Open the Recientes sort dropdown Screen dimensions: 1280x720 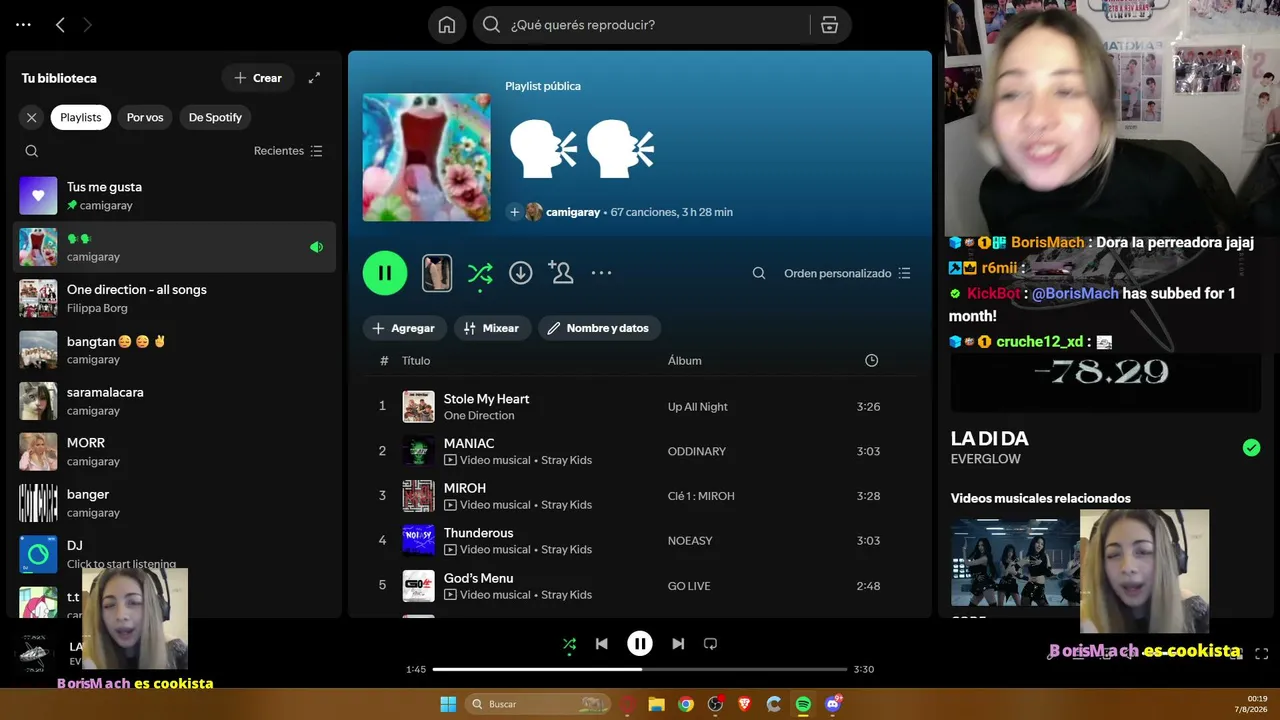click(288, 151)
